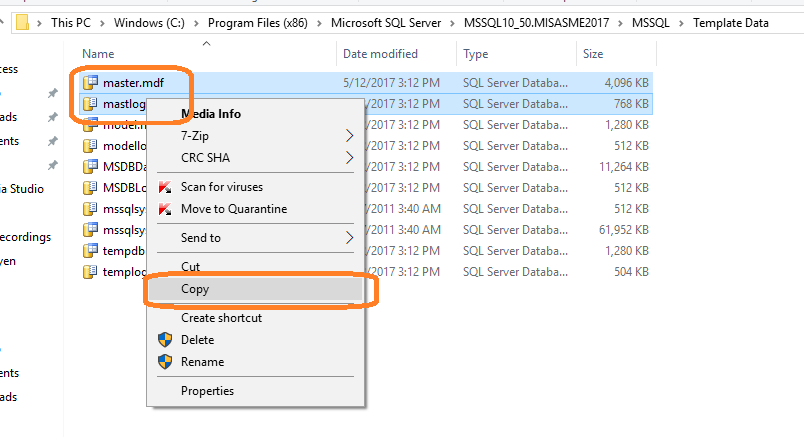Open the dropdown chevron after This PC
Viewport: 804px width, 437px height.
coord(103,23)
